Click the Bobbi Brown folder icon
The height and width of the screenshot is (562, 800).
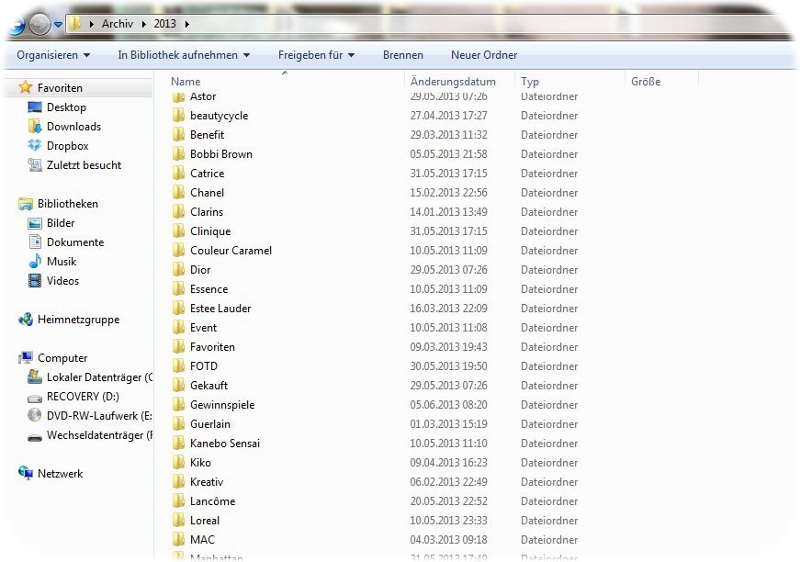[179, 154]
